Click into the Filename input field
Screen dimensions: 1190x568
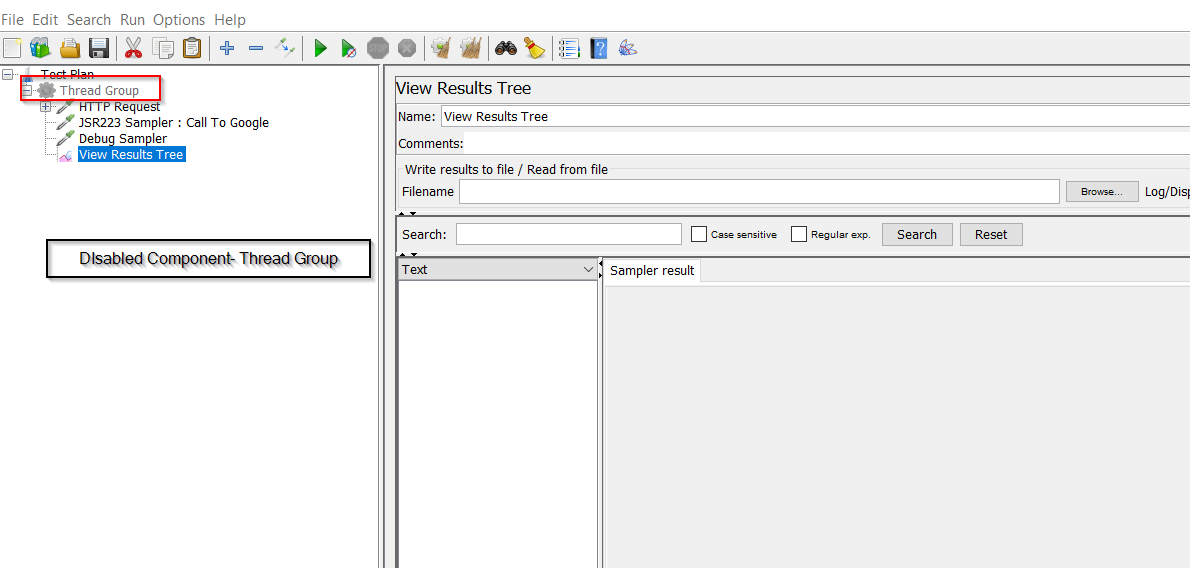(x=759, y=191)
